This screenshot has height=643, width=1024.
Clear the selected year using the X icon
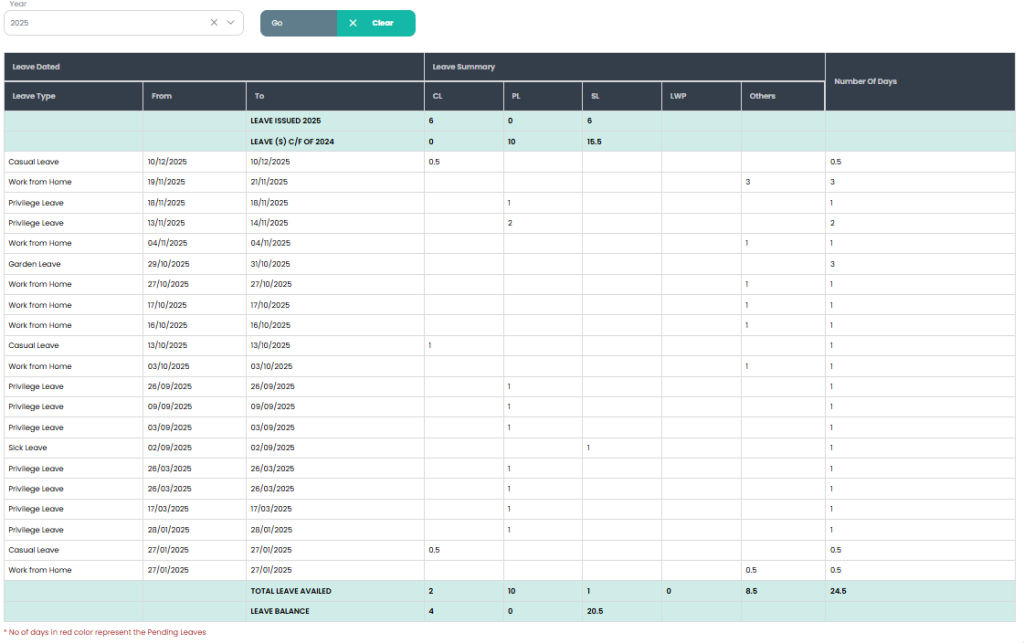point(214,22)
